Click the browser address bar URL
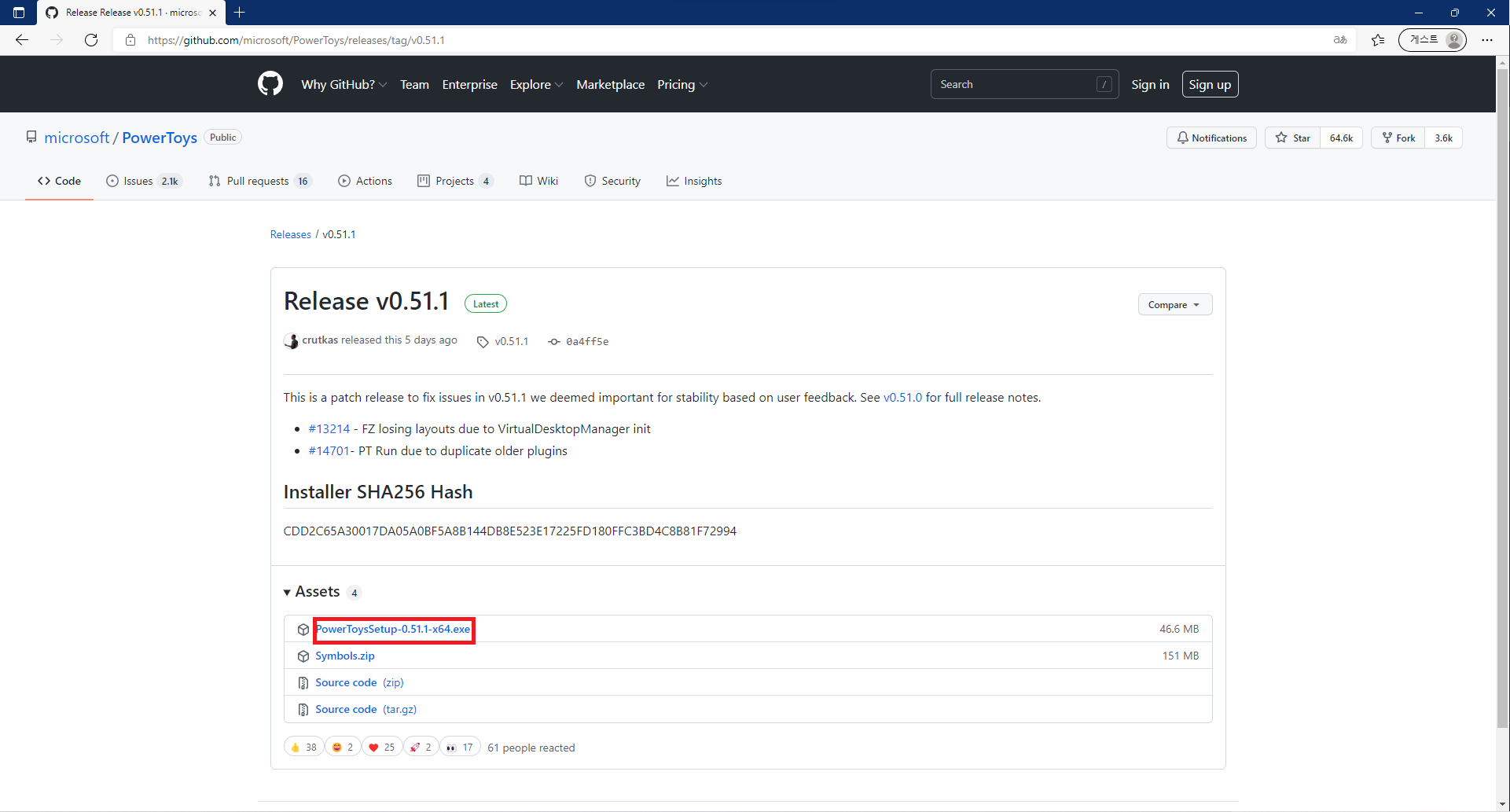The width and height of the screenshot is (1510, 812). tap(296, 40)
